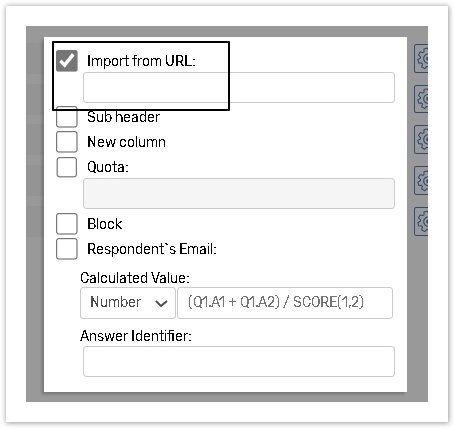The height and width of the screenshot is (428, 454).
Task: Open the bottom gear settings icon
Action: [x=421, y=221]
